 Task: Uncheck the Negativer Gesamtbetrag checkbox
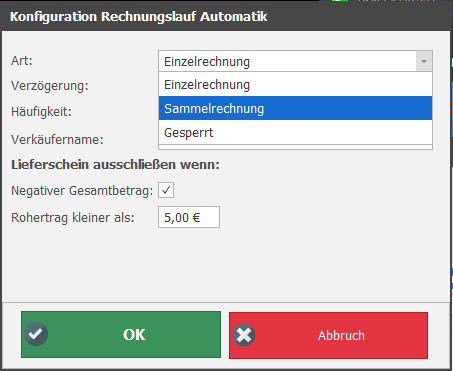coord(166,190)
